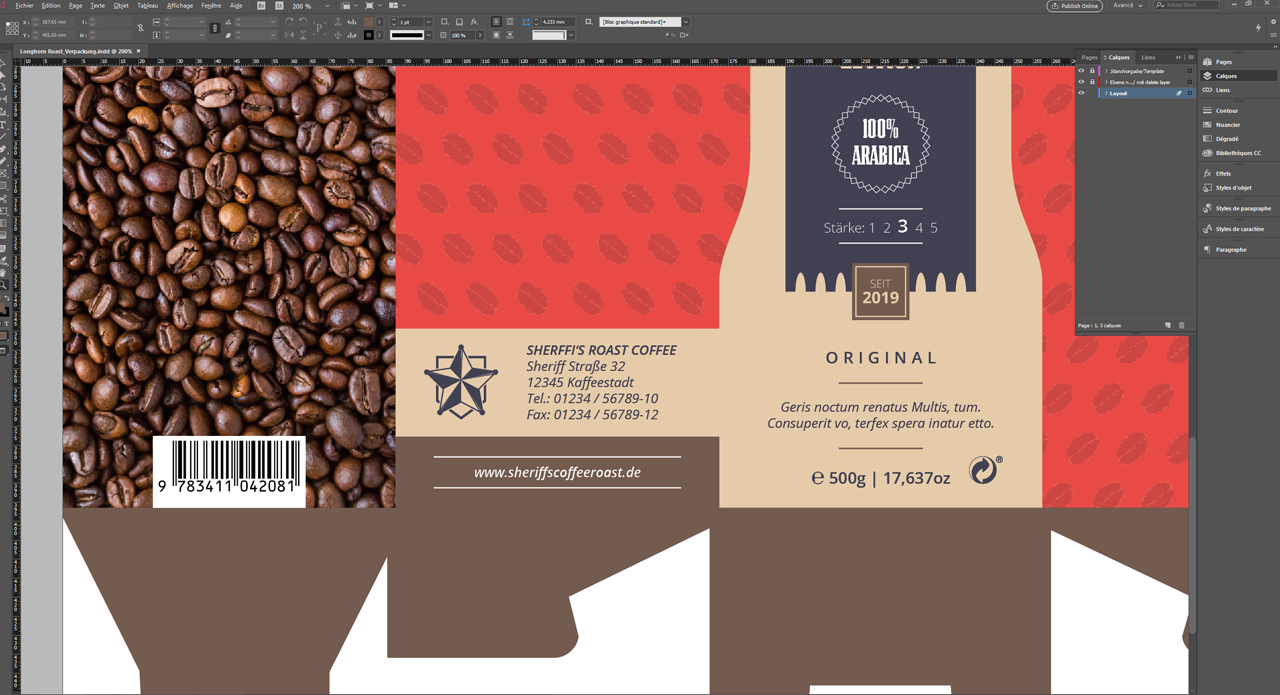Screen dimensions: 1280x695
Task: Toggle visibility of Layout layer
Action: pos(1081,93)
